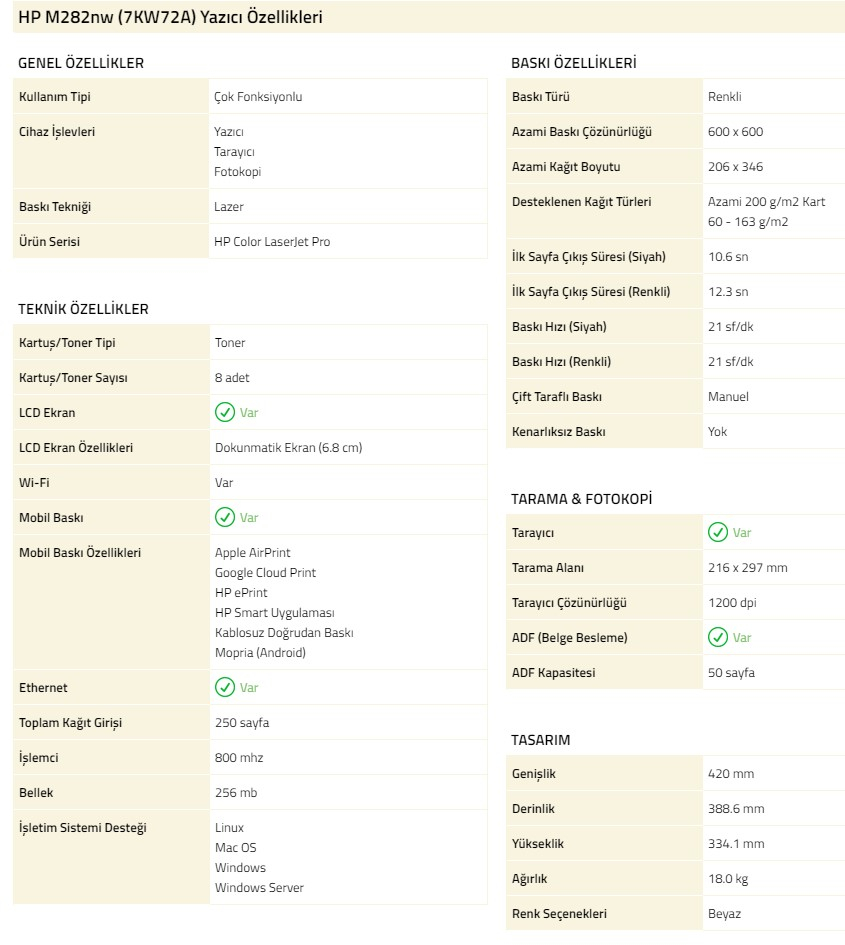Click the Google Cloud Print entry
845x945 pixels.
tap(265, 572)
